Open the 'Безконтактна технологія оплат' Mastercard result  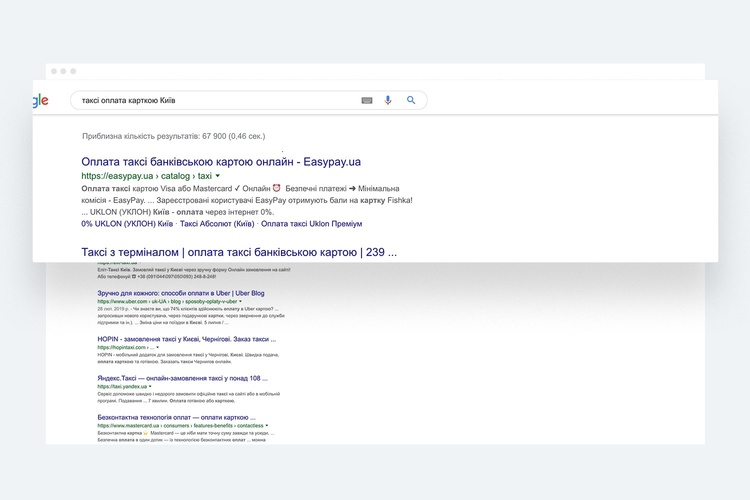[x=176, y=418]
